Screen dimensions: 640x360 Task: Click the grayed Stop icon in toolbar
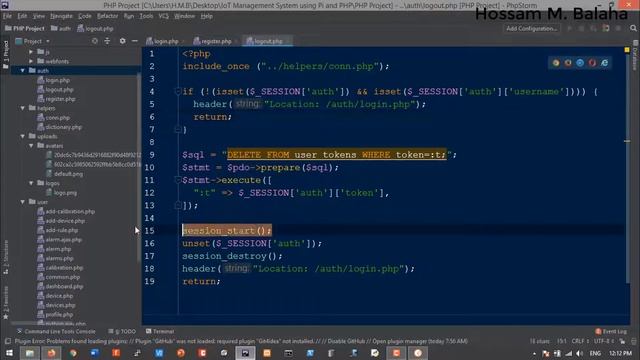618,28
